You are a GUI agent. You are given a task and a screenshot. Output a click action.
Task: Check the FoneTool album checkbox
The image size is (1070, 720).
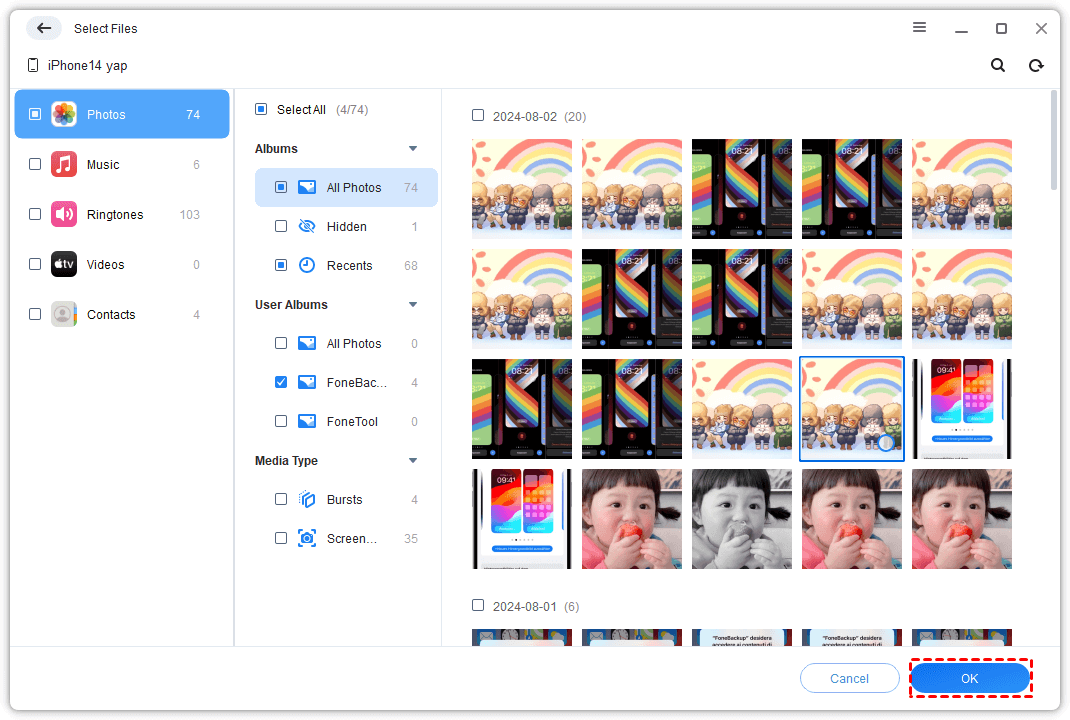(280, 421)
